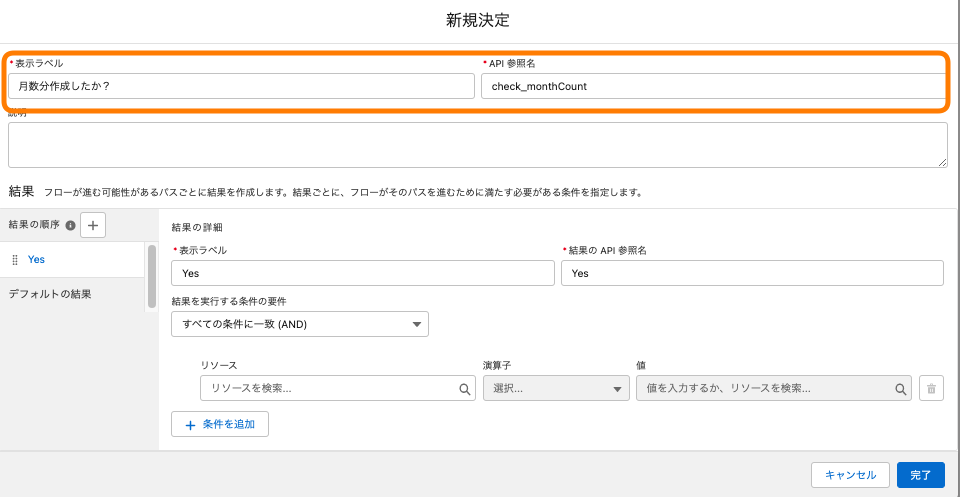The height and width of the screenshot is (497, 960).
Task: Click the 結果の API 参照名 field
Action: coord(752,273)
